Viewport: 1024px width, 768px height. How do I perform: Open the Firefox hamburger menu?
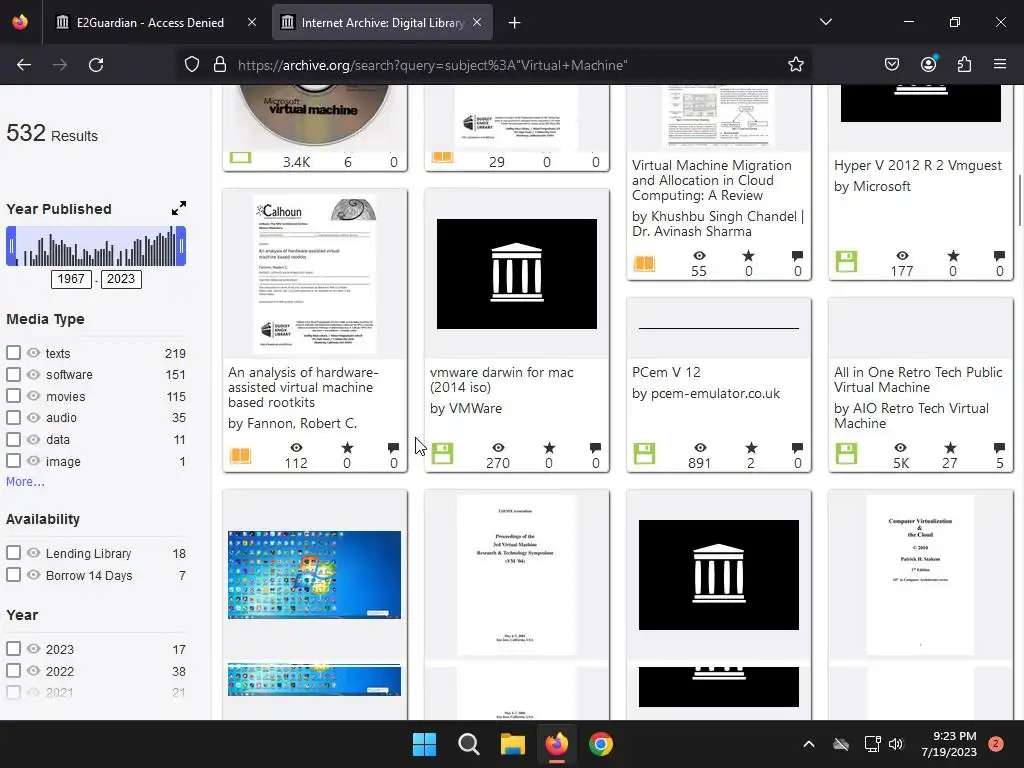coord(1000,65)
